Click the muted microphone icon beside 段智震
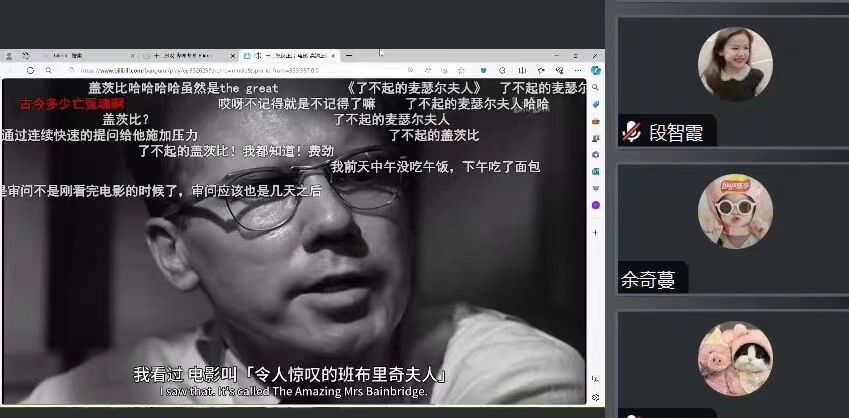This screenshot has width=849, height=418. click(631, 132)
